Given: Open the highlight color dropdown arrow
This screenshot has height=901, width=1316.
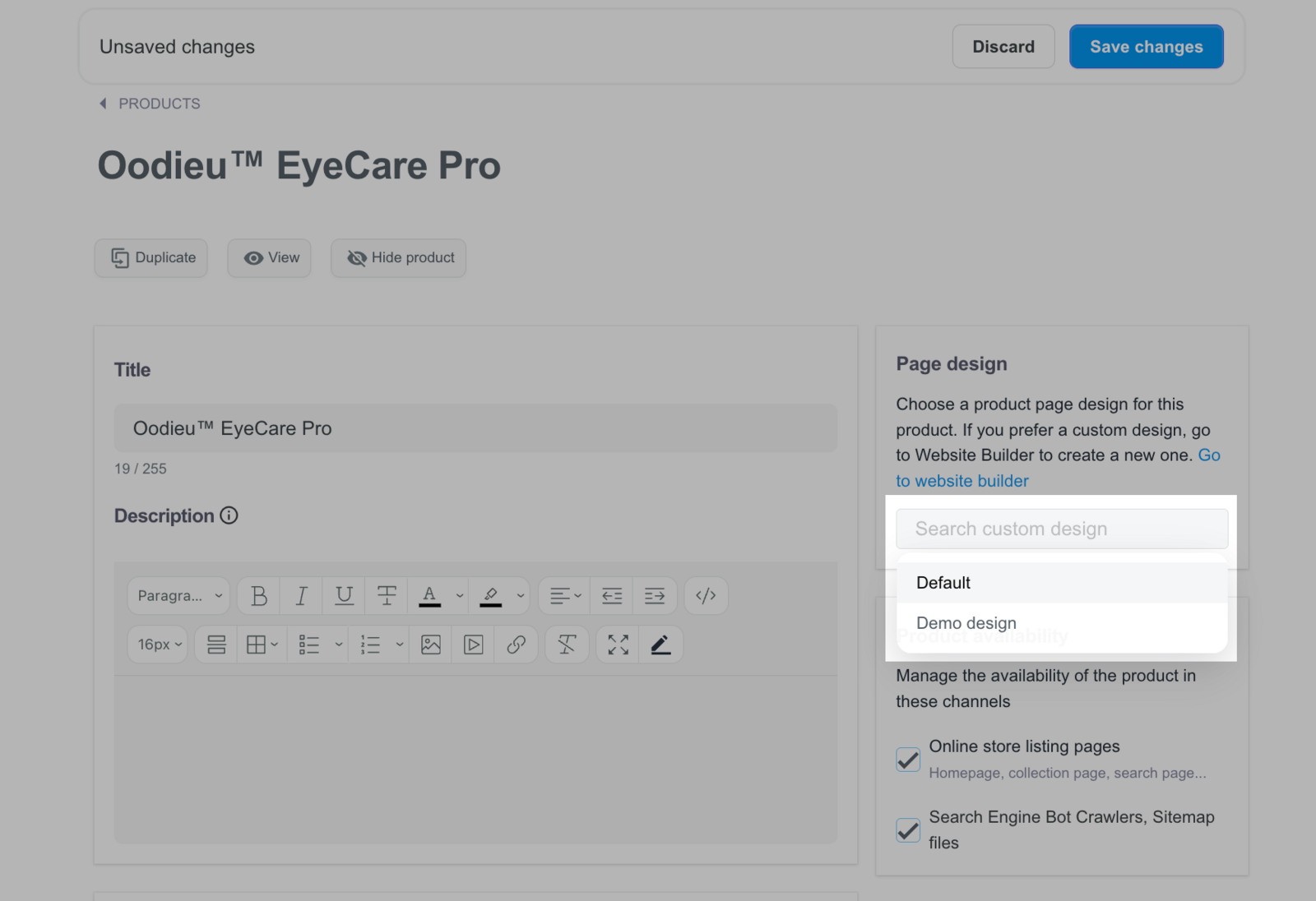Looking at the screenshot, I should 521,596.
